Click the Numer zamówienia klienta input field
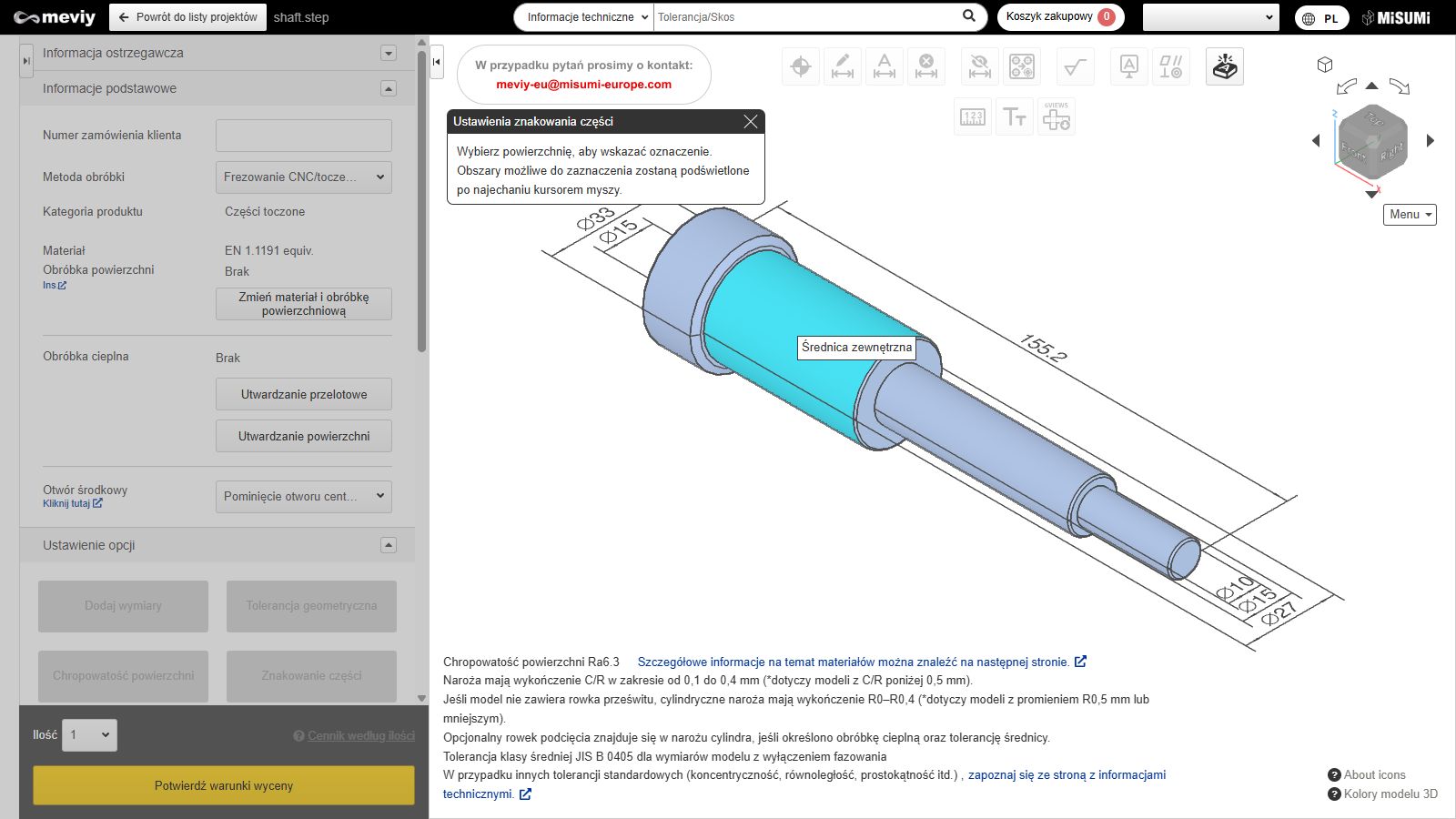Viewport: 1456px width, 819px height. coord(303,136)
